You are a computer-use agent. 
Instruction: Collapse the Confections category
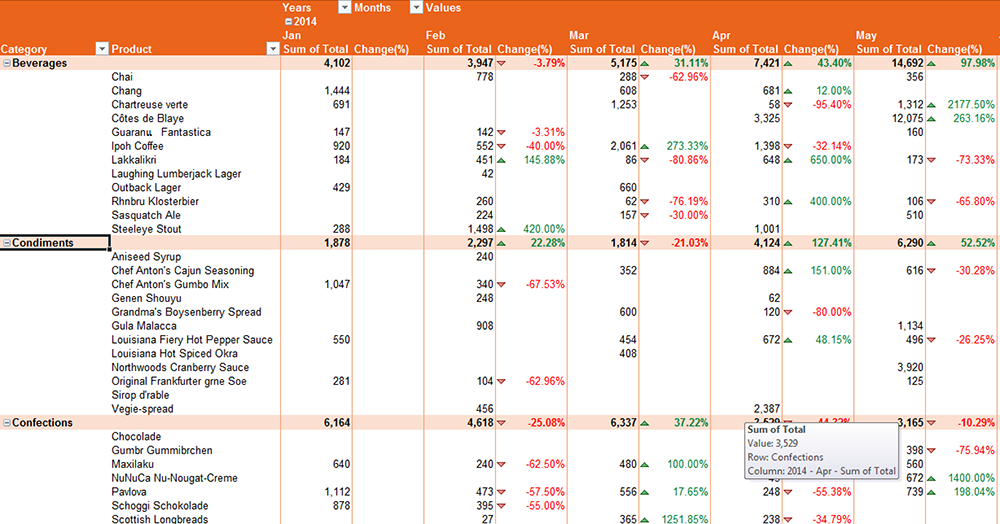pos(7,423)
